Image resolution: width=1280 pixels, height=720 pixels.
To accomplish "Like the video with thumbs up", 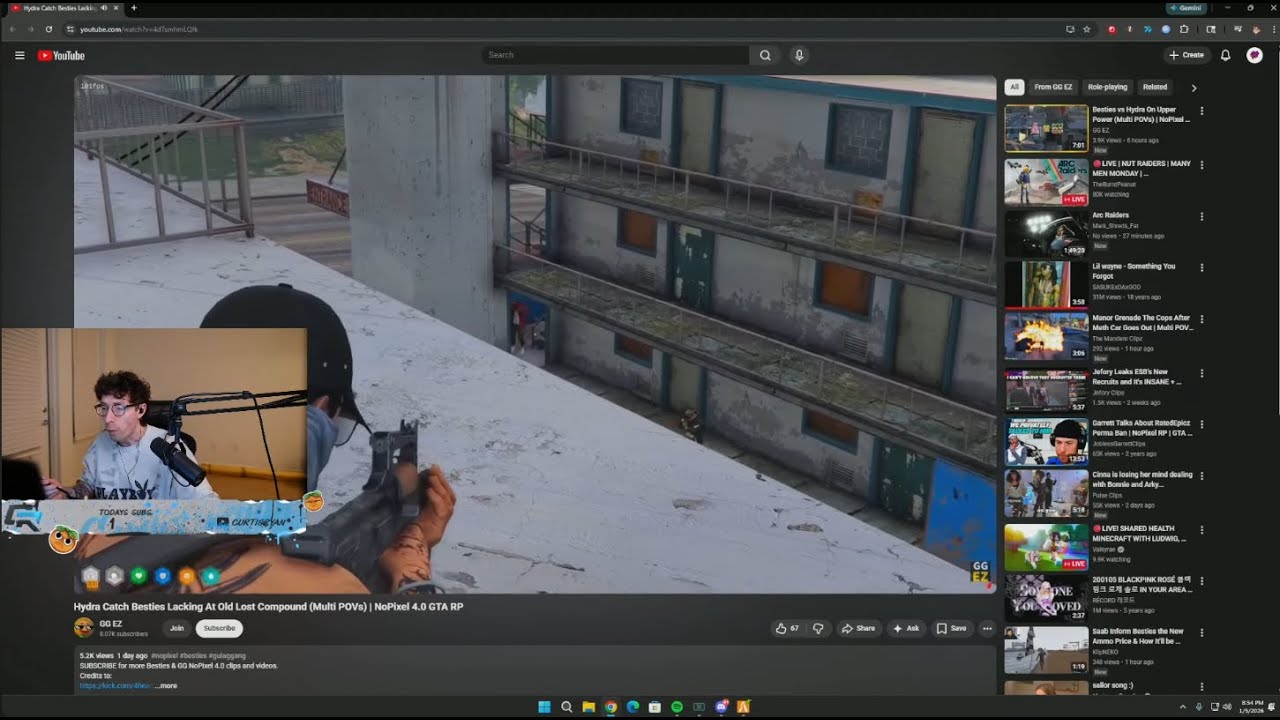I will pos(787,628).
